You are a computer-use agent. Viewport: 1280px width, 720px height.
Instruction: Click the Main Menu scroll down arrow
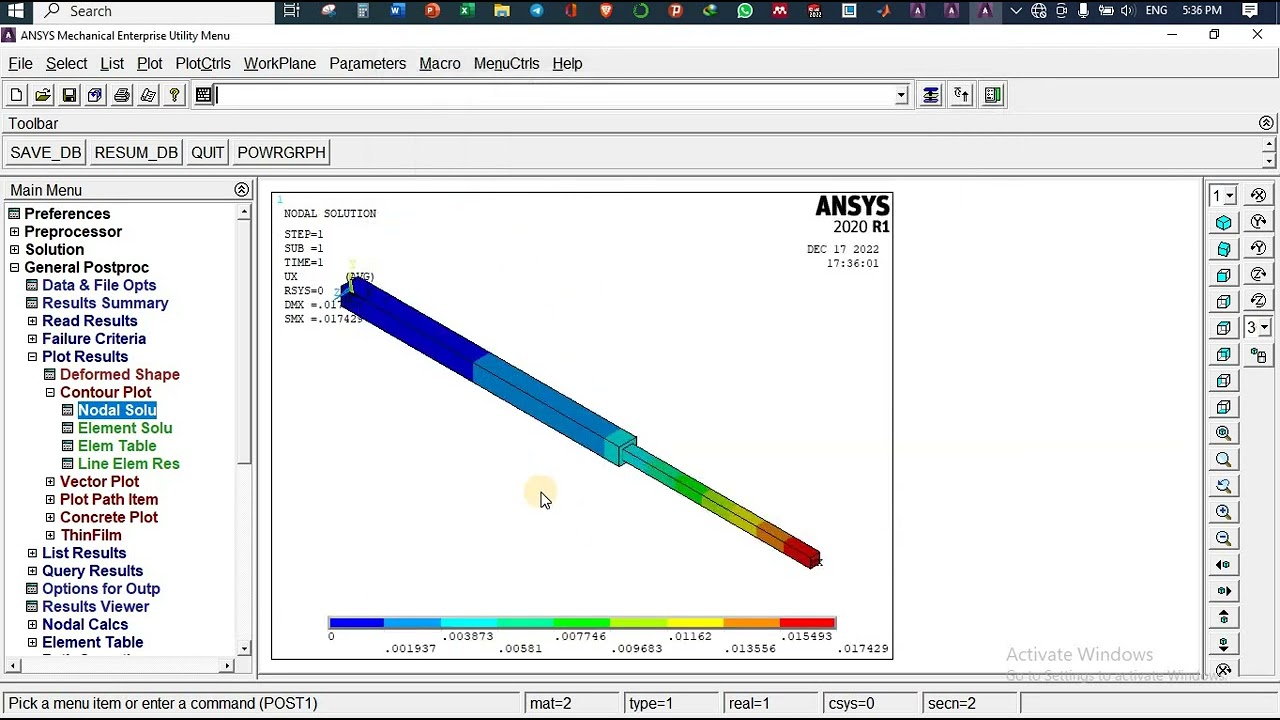tap(244, 649)
